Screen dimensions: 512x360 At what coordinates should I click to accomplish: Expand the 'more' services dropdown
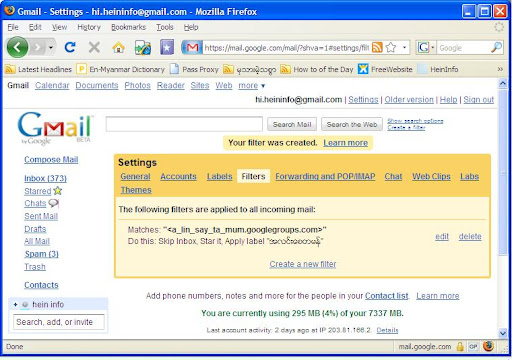click(x=252, y=86)
